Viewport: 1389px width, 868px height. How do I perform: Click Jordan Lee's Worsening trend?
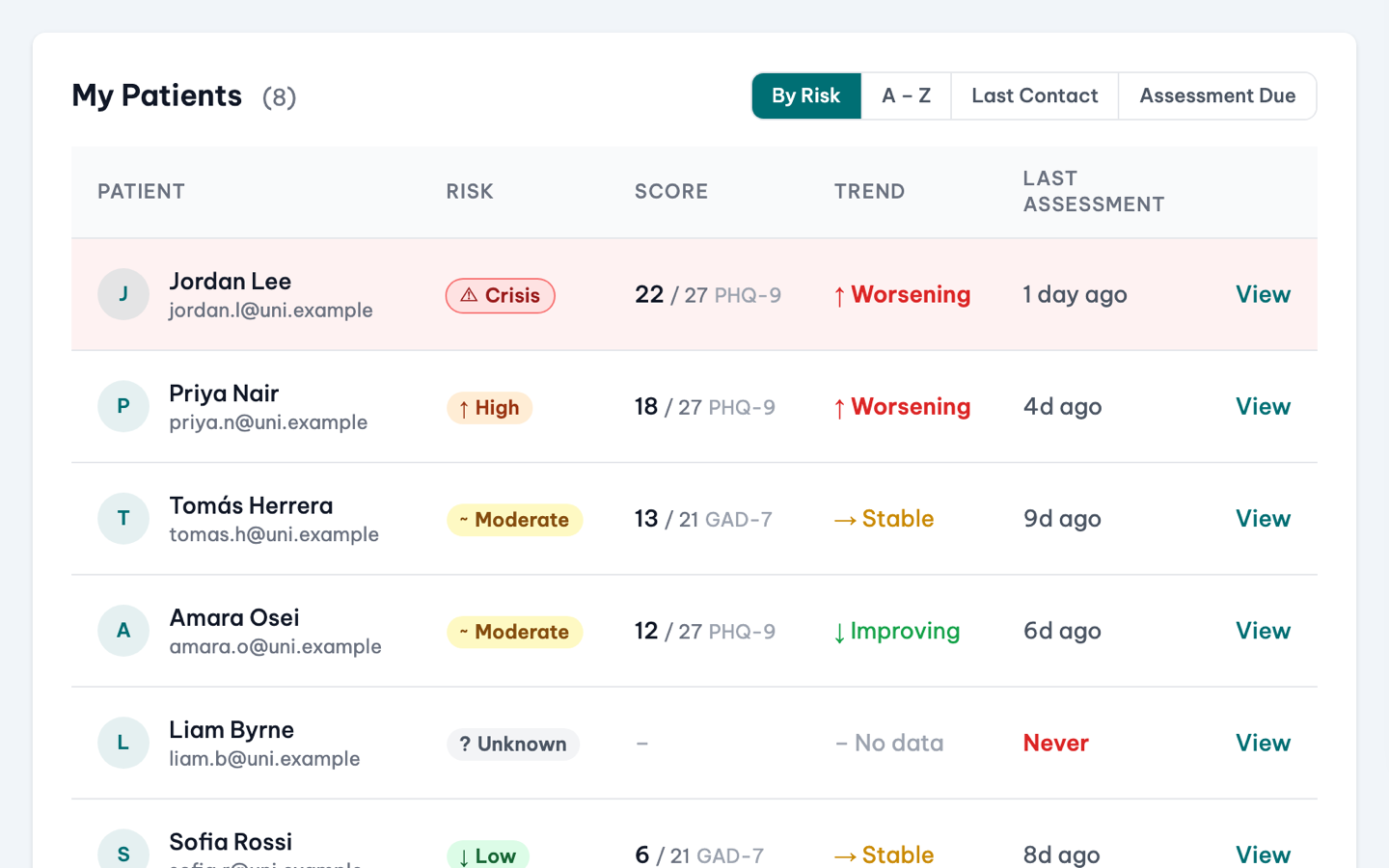[x=902, y=294]
